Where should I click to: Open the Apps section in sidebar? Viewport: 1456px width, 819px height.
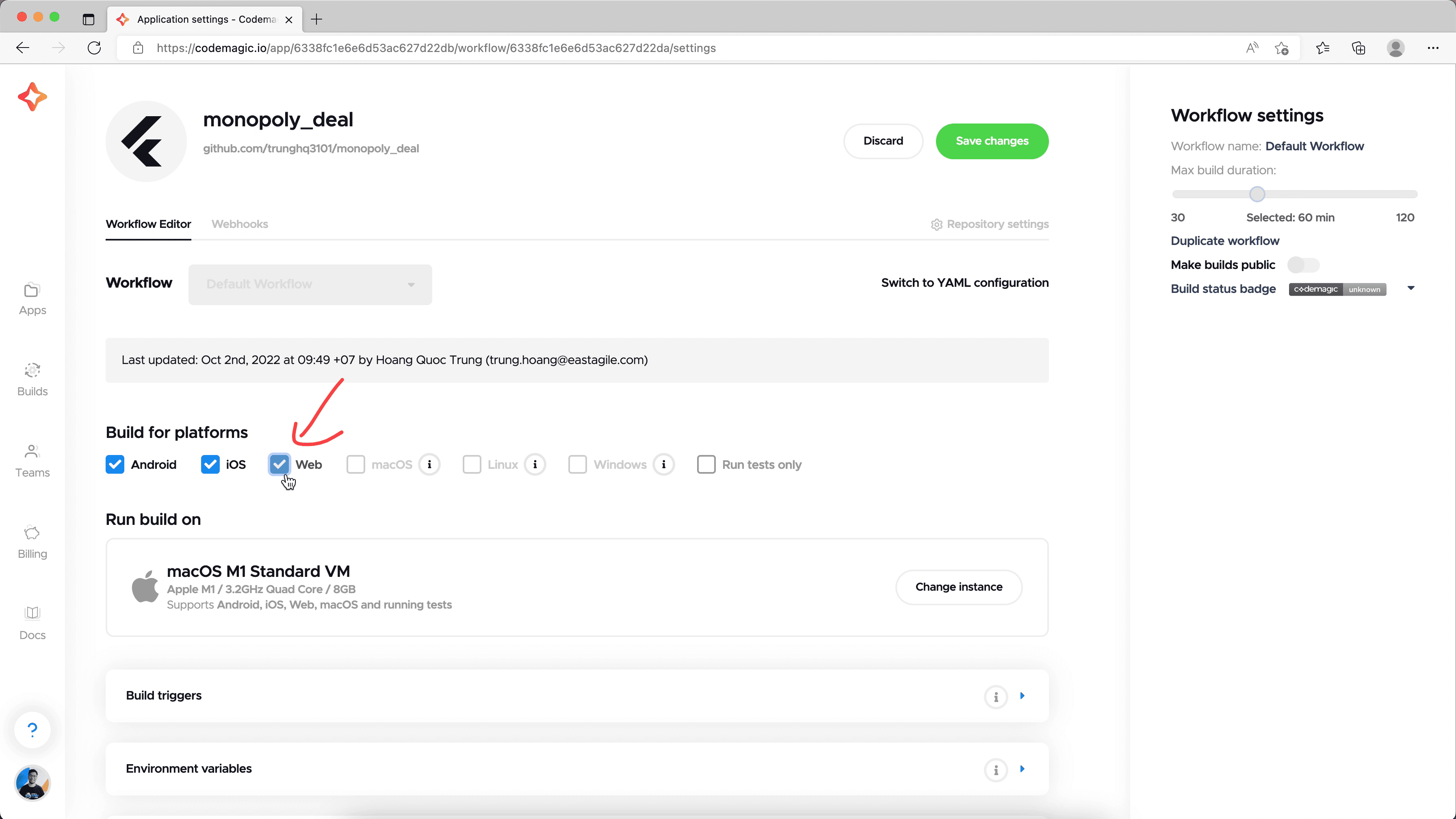click(x=32, y=299)
